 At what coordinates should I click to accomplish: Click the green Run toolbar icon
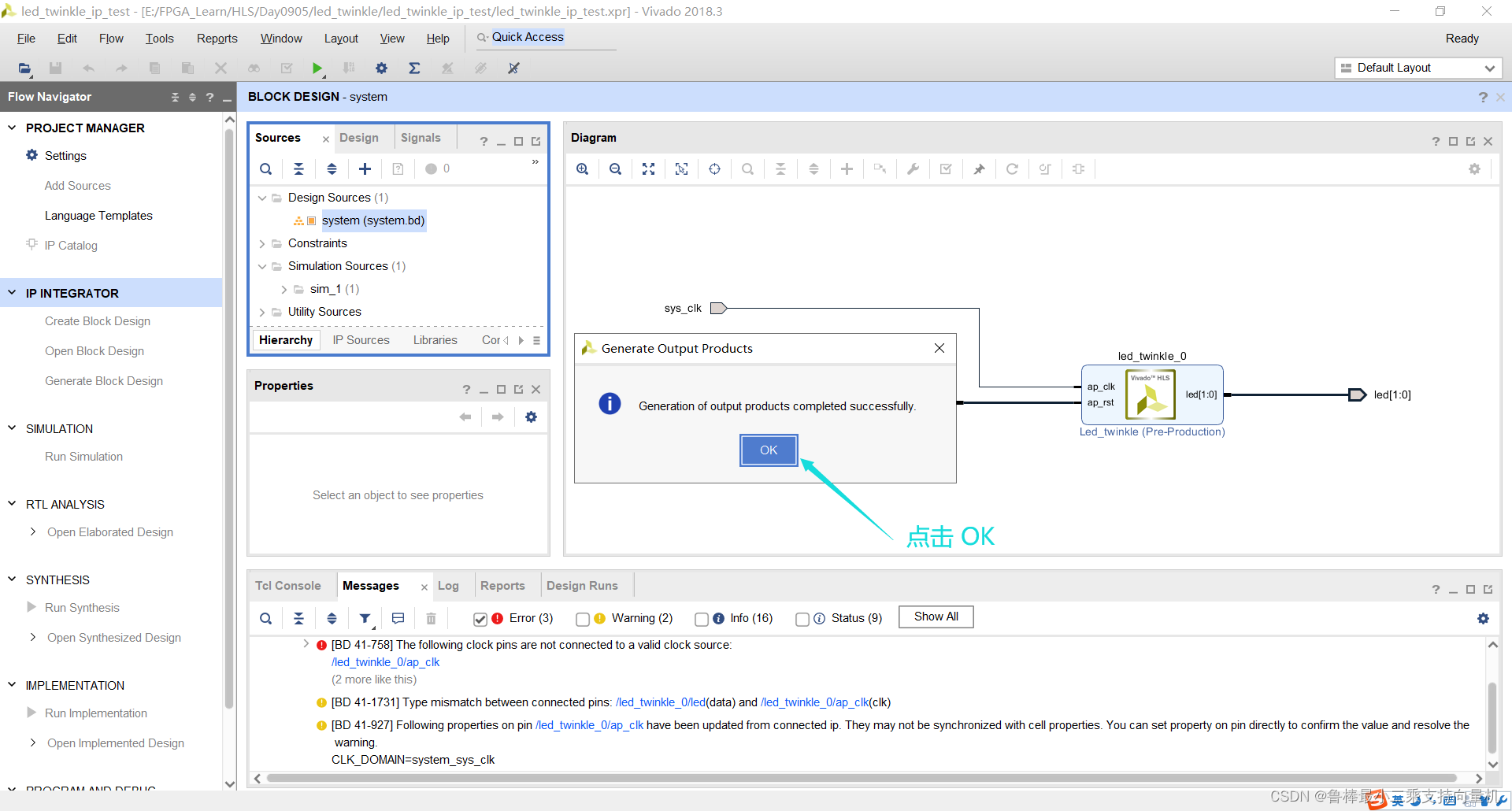point(317,69)
